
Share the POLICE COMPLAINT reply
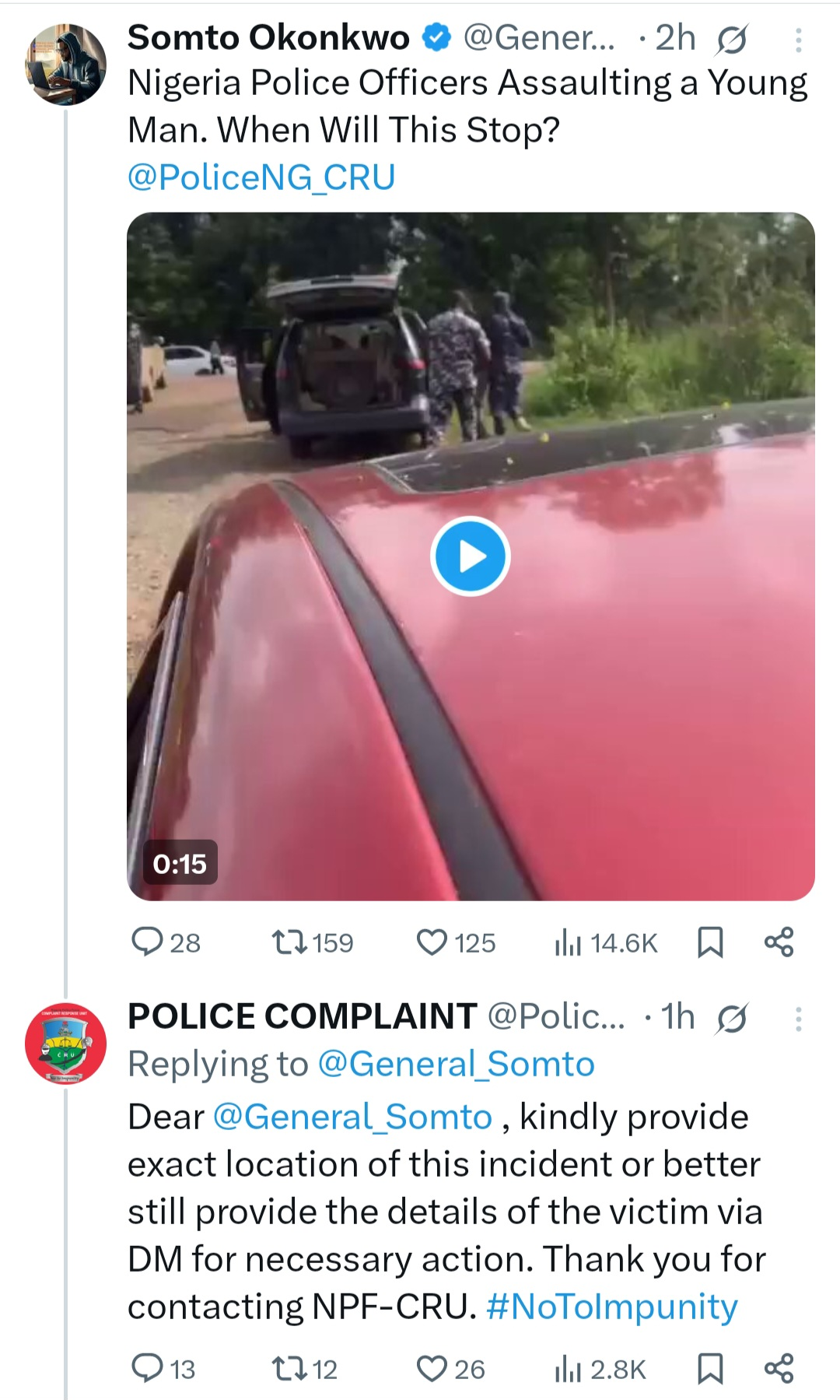click(779, 1368)
